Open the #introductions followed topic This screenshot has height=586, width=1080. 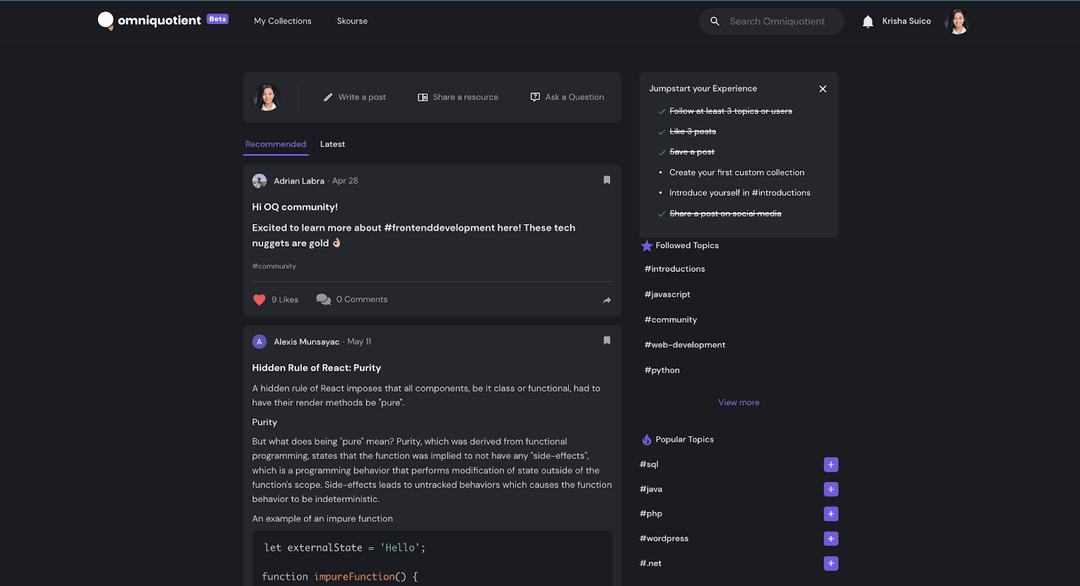(674, 269)
